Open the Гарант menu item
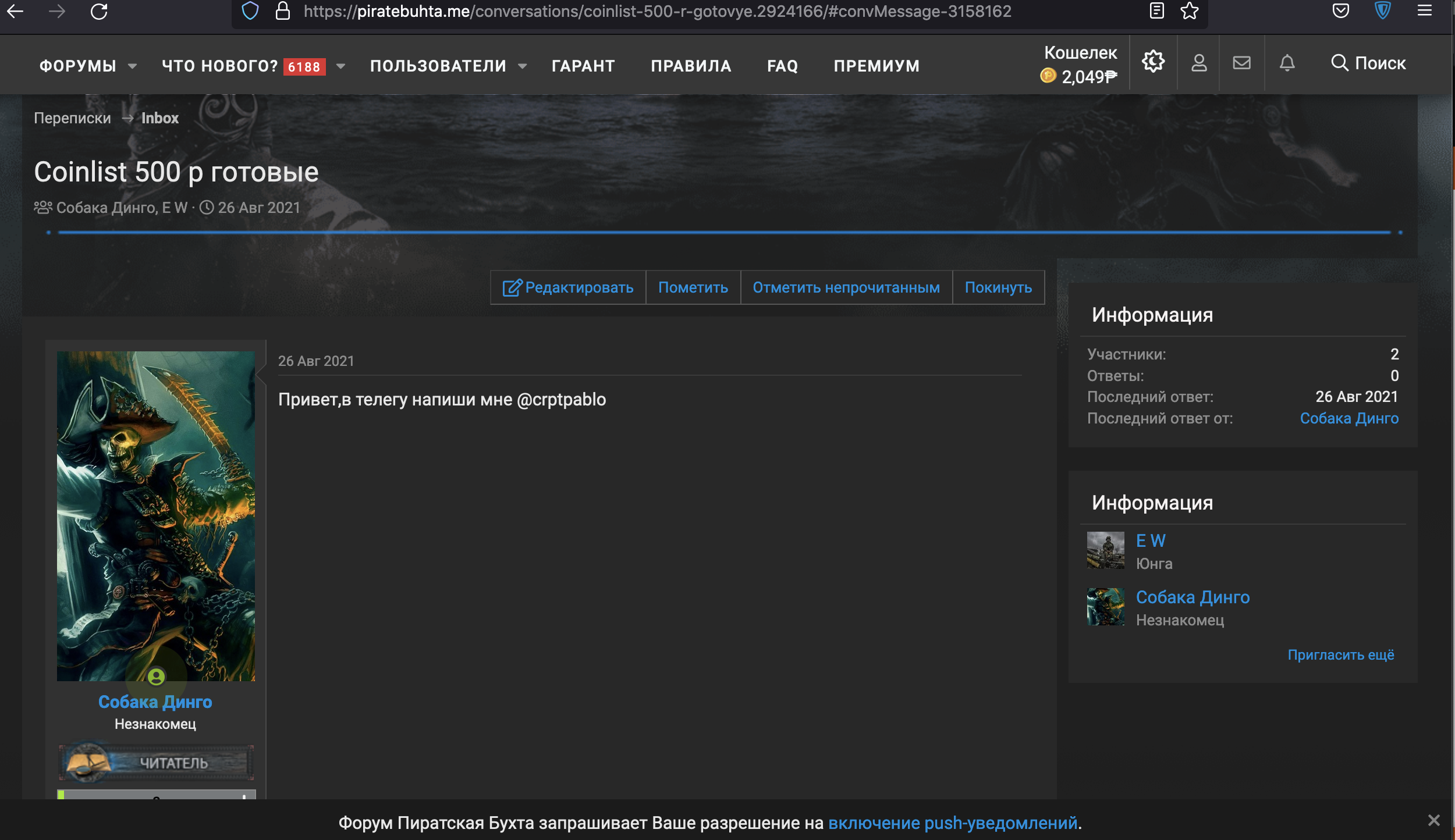Image resolution: width=1455 pixels, height=840 pixels. pyautogui.click(x=583, y=66)
